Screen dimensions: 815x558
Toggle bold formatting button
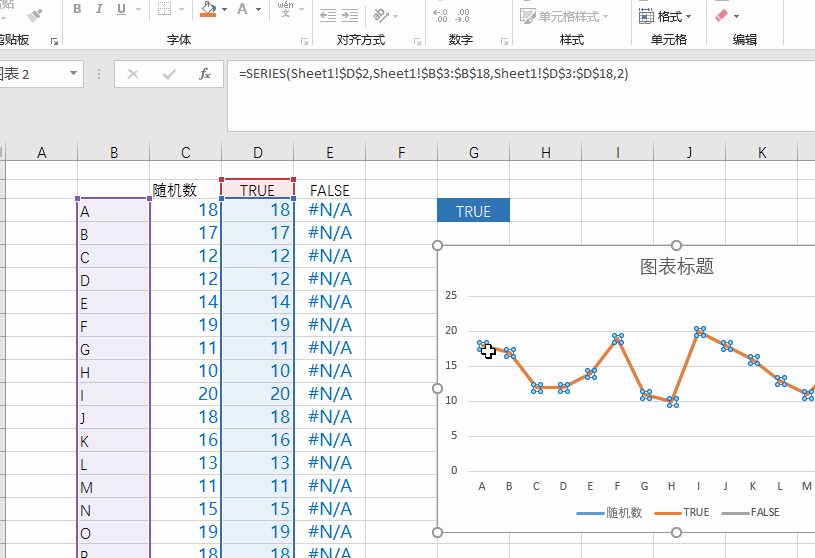(77, 9)
